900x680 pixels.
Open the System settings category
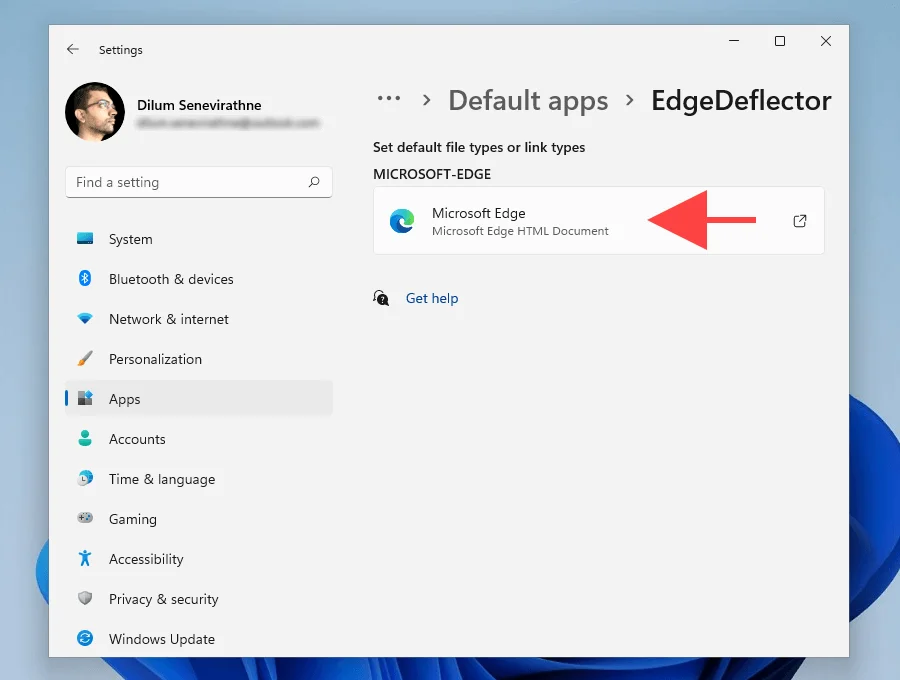[x=199, y=239]
